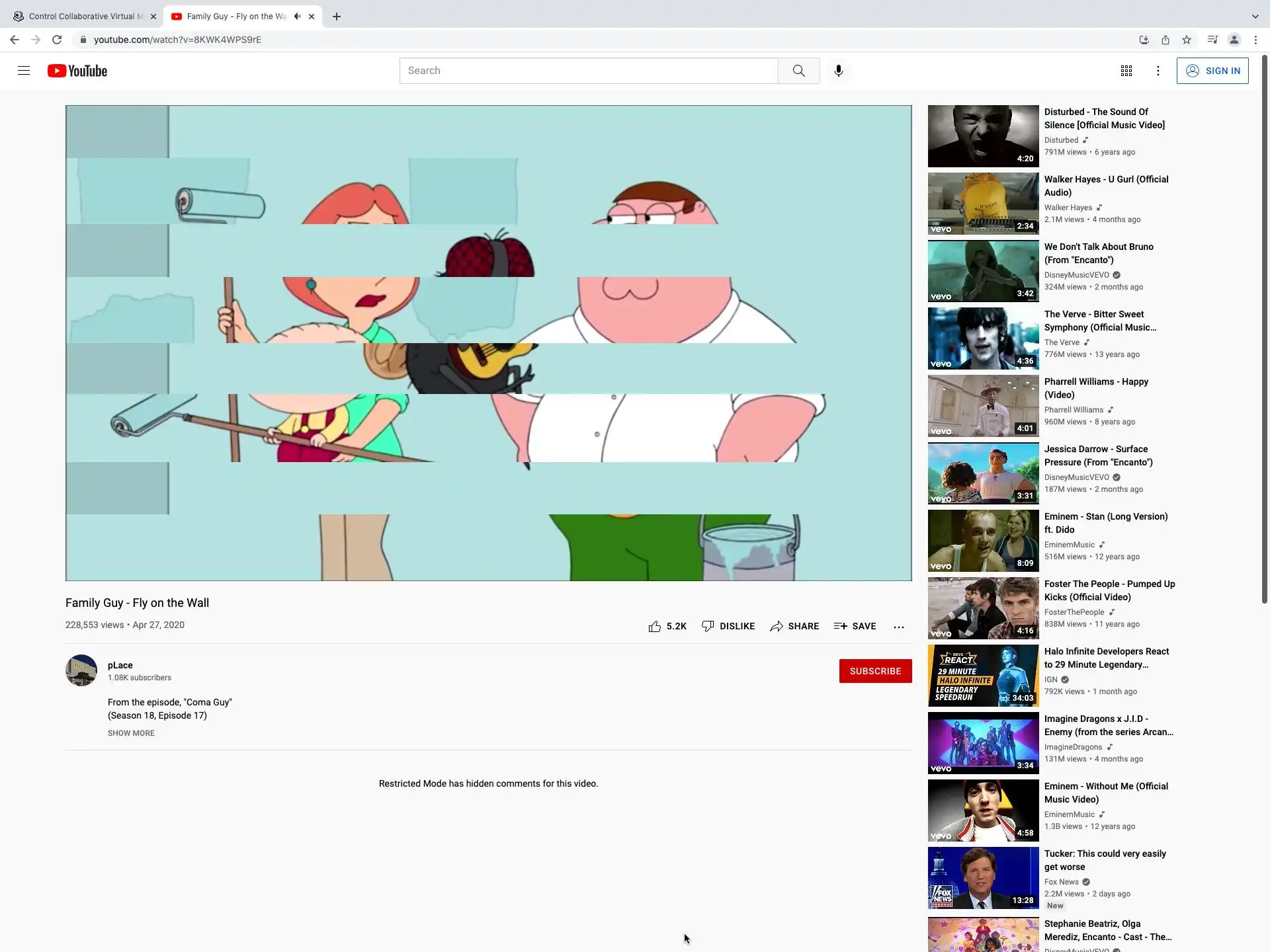Open more actions ellipsis below the video

(898, 627)
